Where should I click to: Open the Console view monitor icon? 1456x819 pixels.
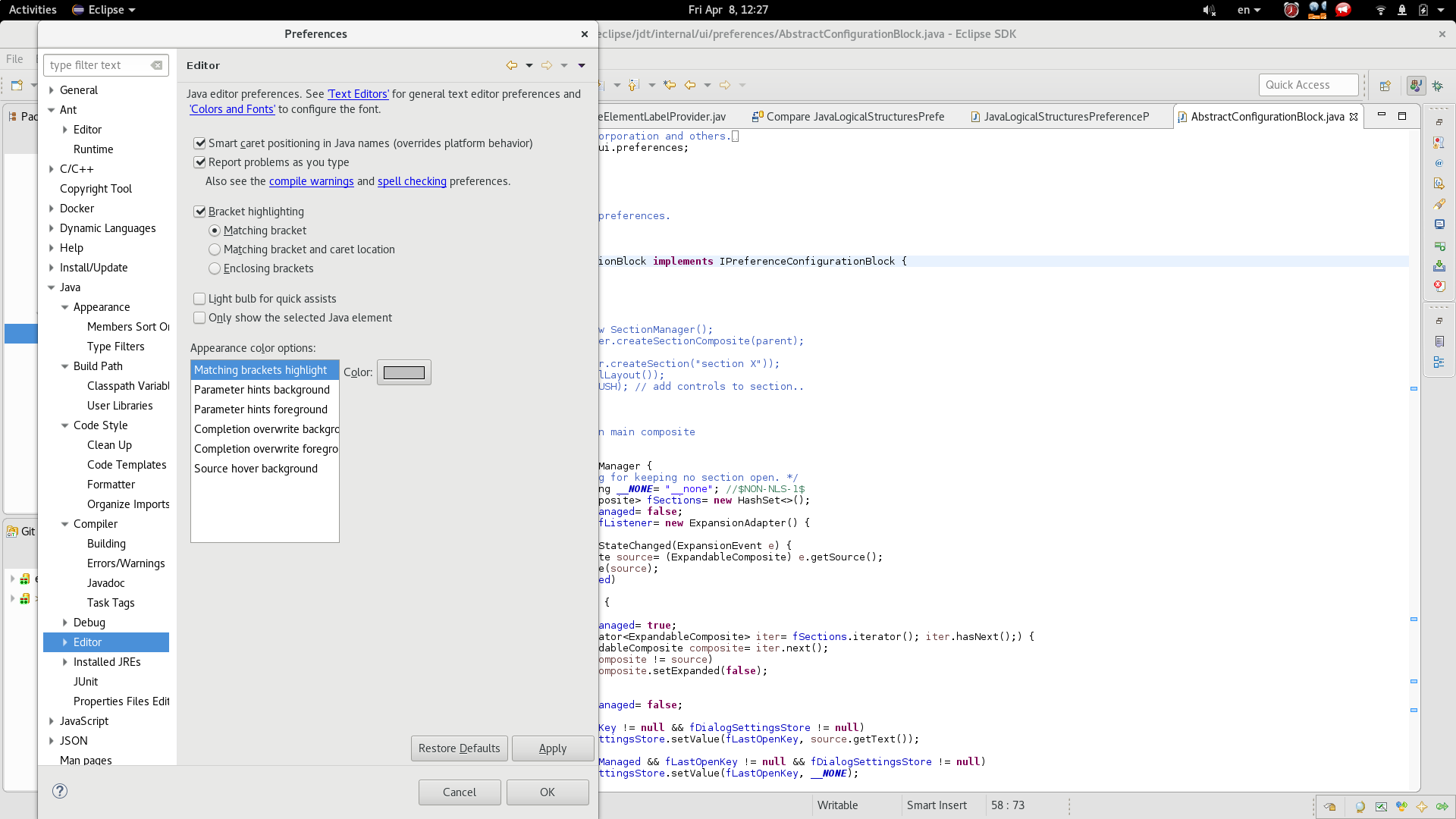(1439, 224)
